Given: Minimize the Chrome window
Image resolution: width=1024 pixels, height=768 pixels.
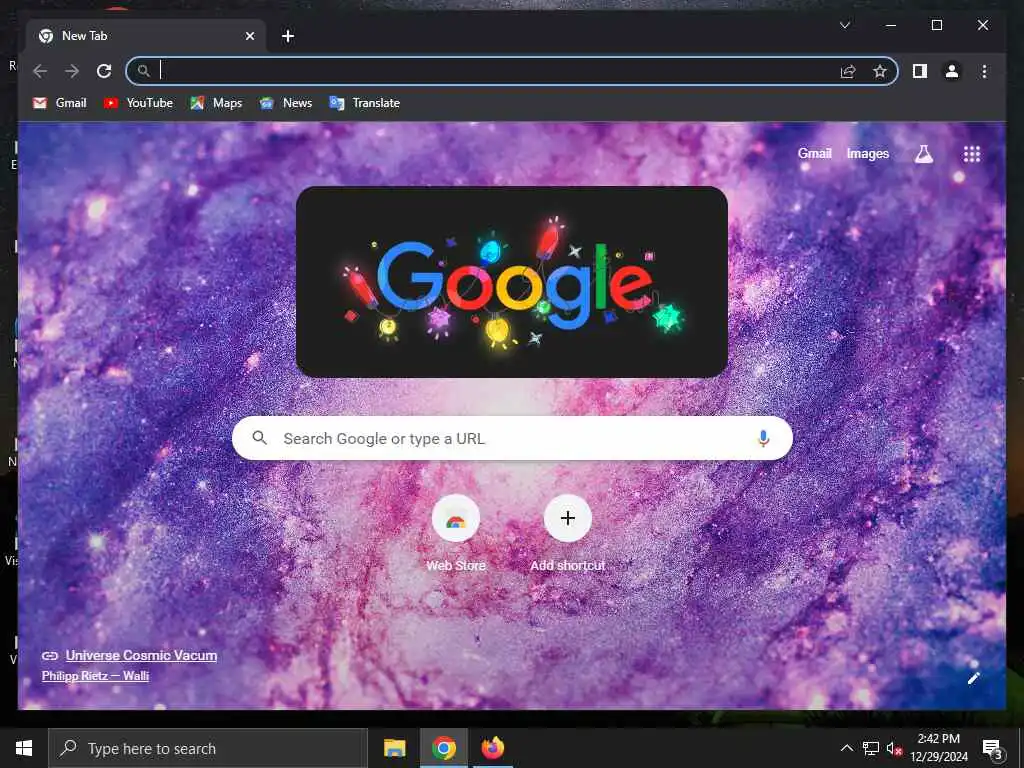Looking at the screenshot, I should point(891,25).
